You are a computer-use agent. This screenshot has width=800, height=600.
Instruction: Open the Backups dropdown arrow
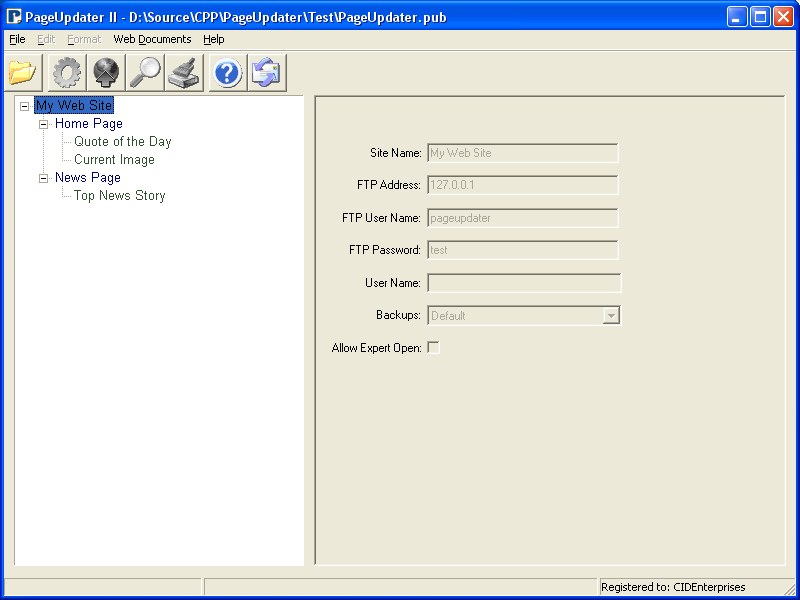(x=611, y=315)
